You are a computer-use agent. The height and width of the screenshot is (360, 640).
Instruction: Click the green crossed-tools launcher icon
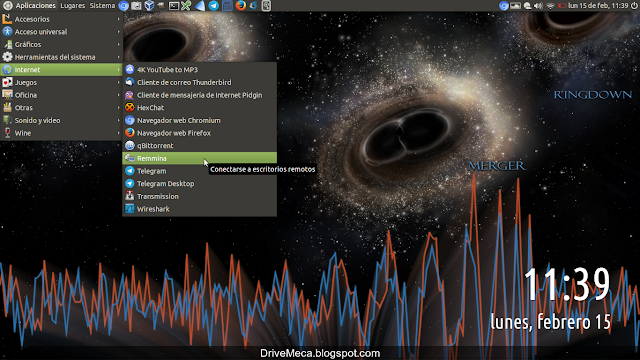[186, 6]
